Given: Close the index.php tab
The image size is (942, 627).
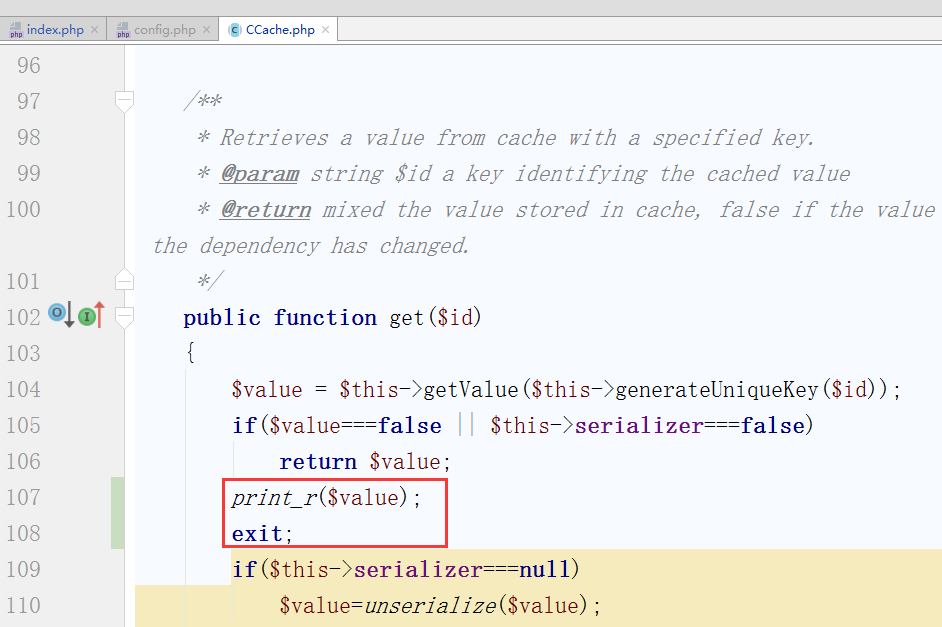Looking at the screenshot, I should pos(95,30).
